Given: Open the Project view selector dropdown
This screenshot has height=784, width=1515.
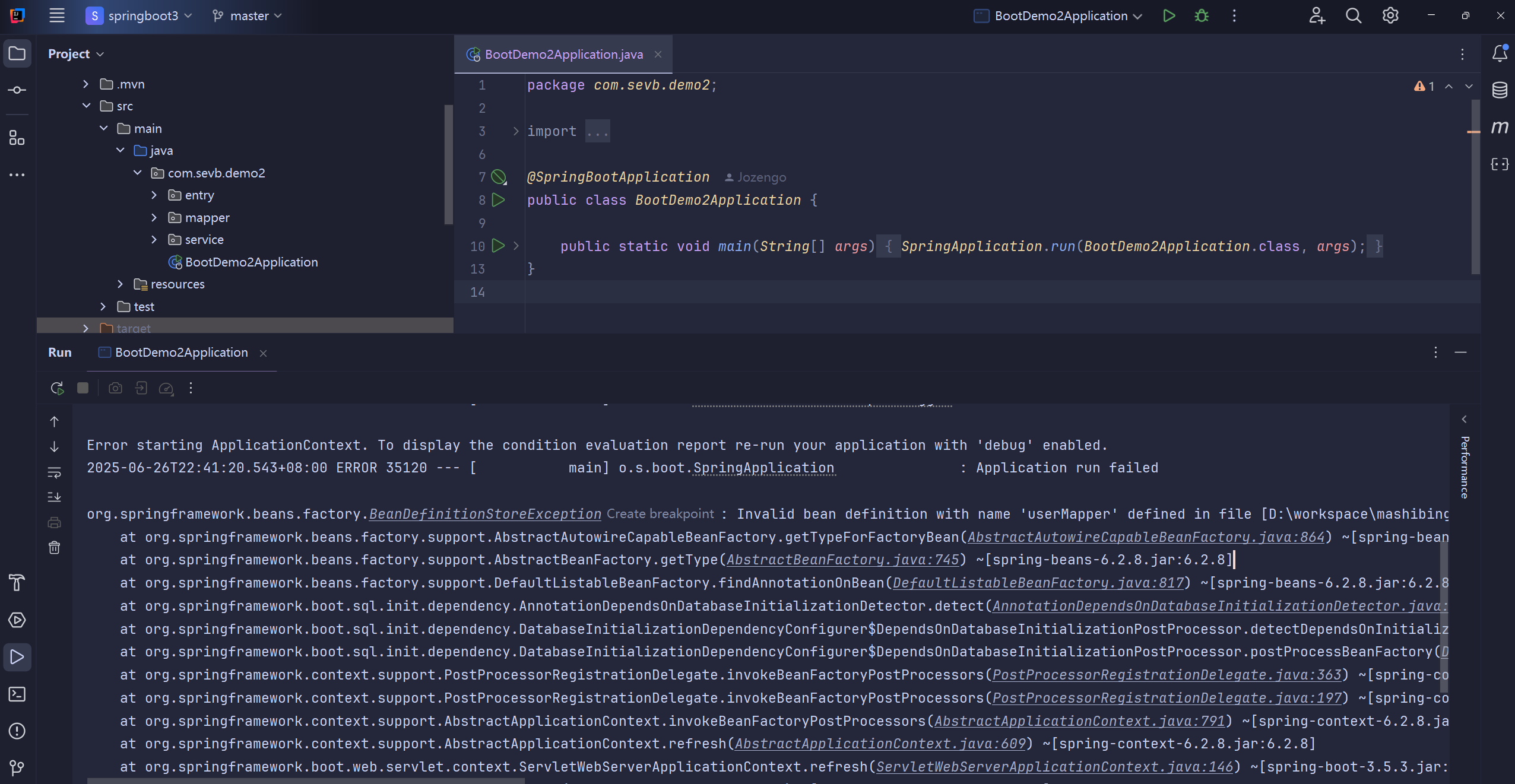Looking at the screenshot, I should 76,54.
